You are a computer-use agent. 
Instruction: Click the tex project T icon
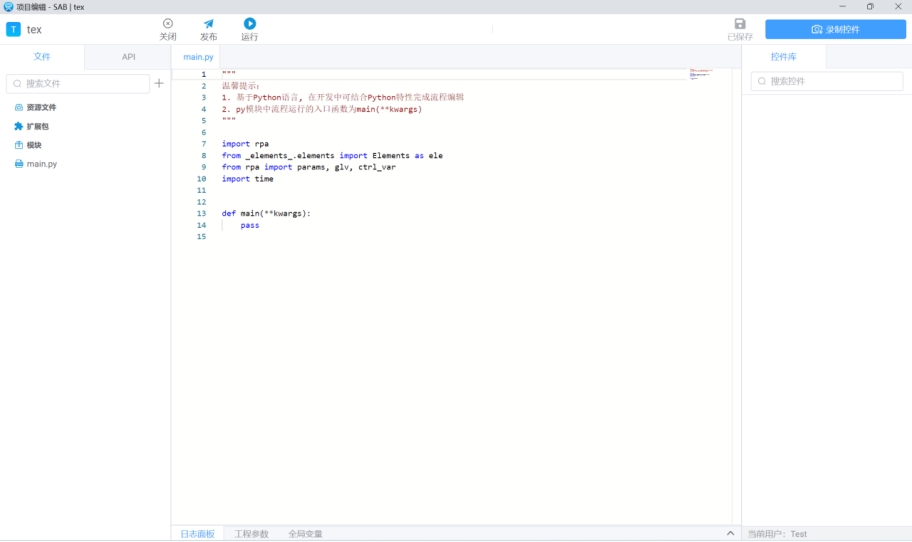tap(13, 30)
